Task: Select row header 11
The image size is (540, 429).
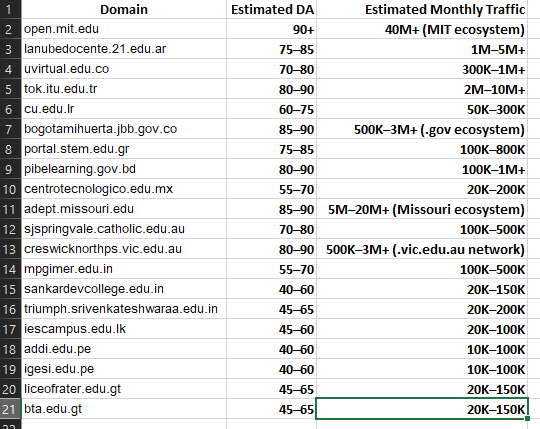Action: 10,209
